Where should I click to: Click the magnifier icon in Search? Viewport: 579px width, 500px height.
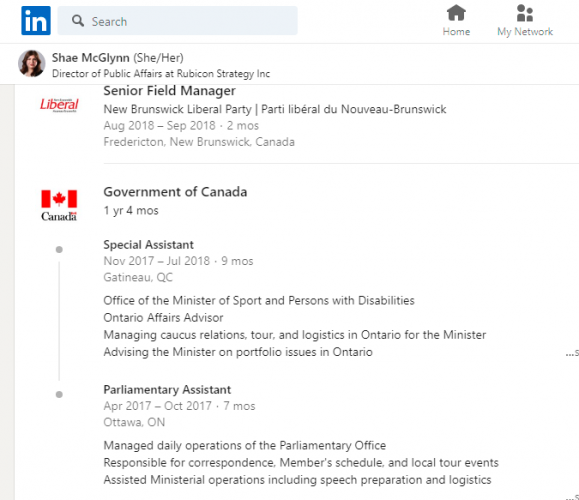(78, 21)
